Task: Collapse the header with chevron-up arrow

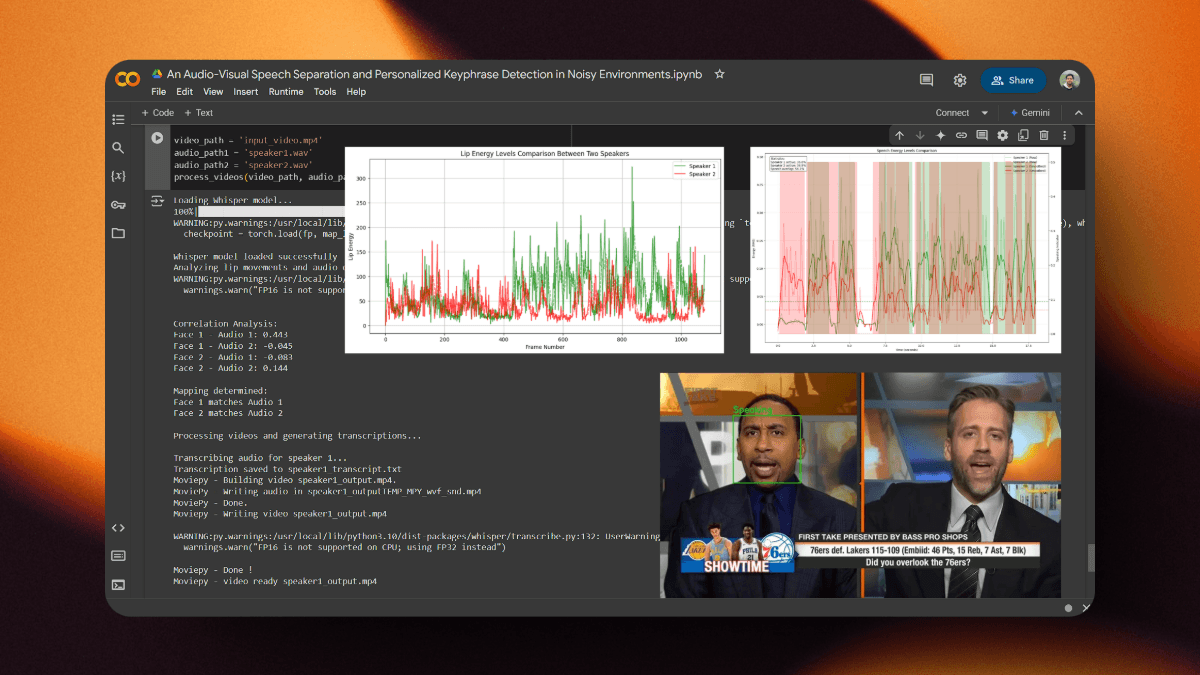Action: (x=1079, y=113)
